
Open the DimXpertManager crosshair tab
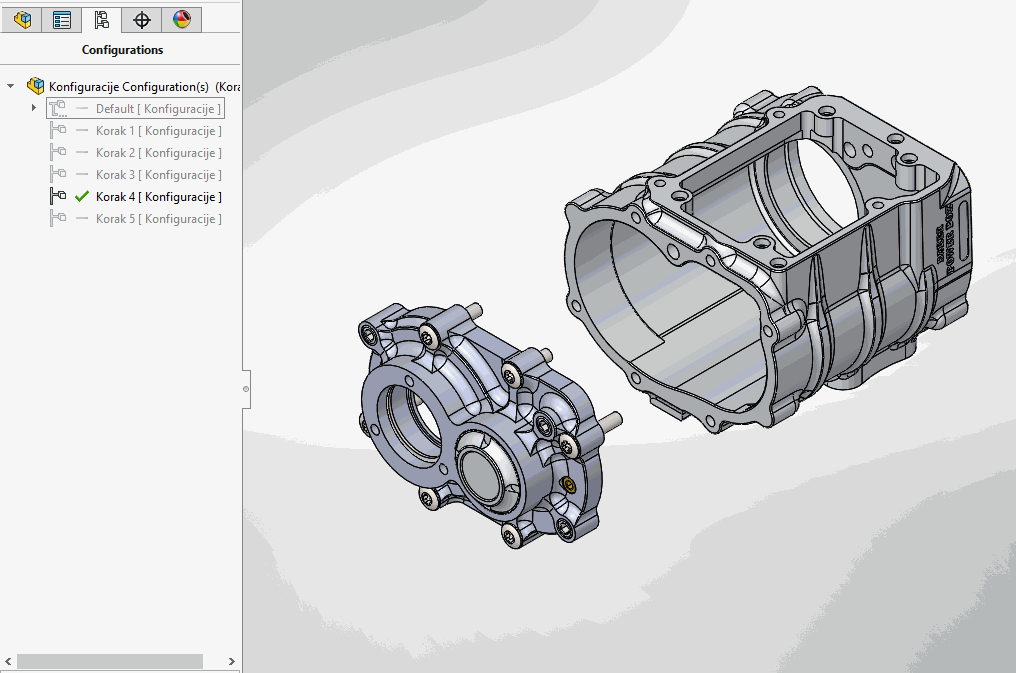pos(142,20)
